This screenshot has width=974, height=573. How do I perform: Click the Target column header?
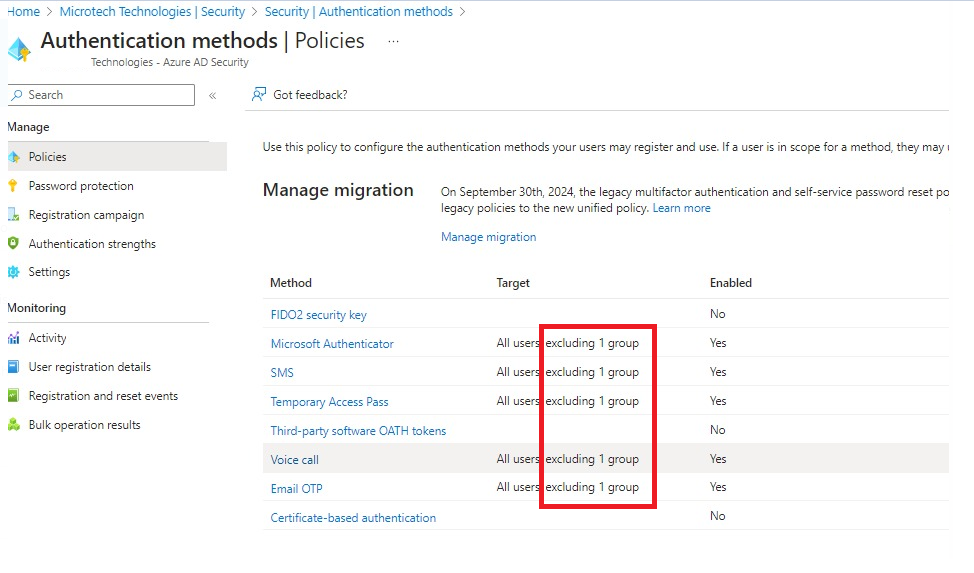(x=513, y=283)
